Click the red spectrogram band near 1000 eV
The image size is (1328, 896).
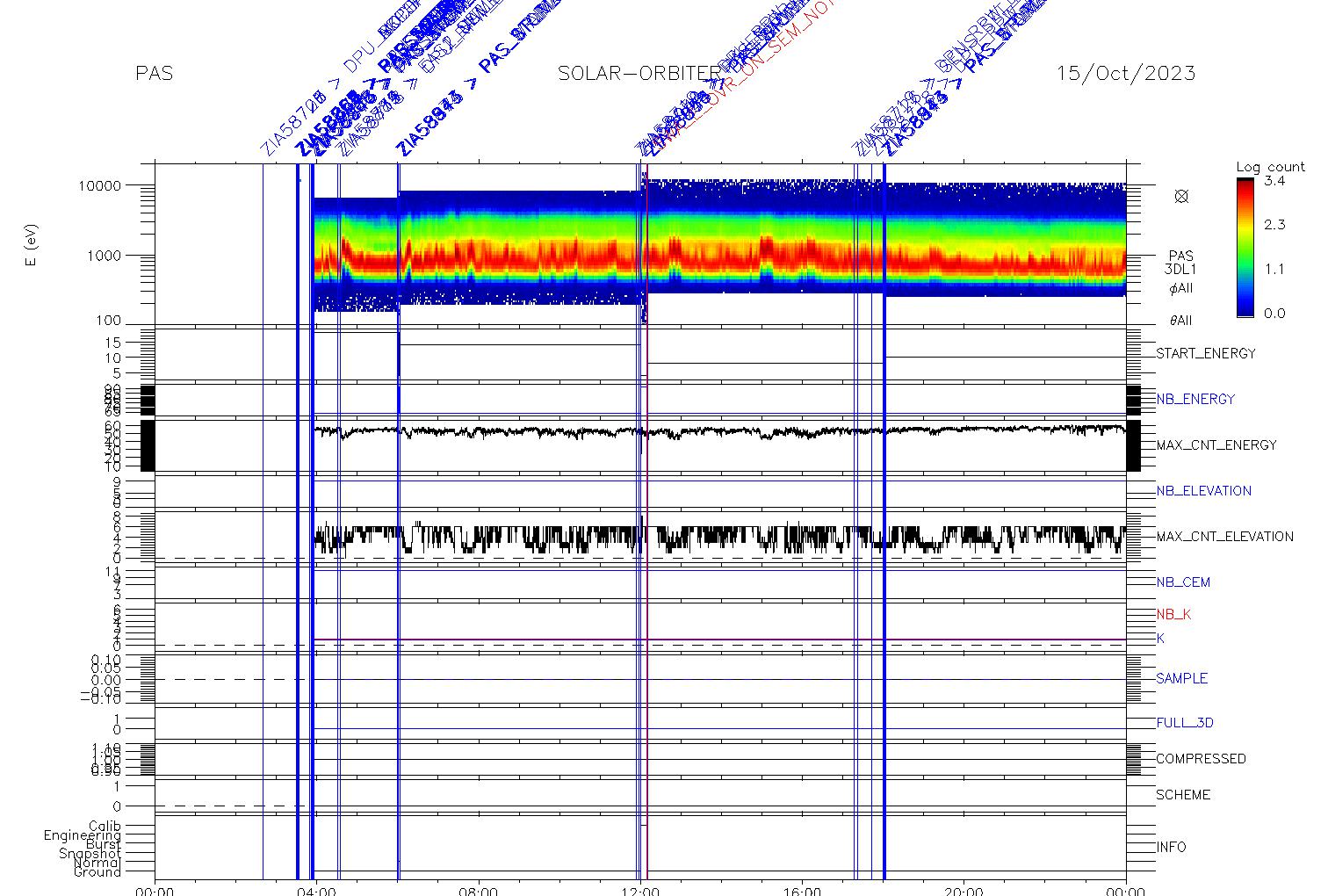(720, 259)
